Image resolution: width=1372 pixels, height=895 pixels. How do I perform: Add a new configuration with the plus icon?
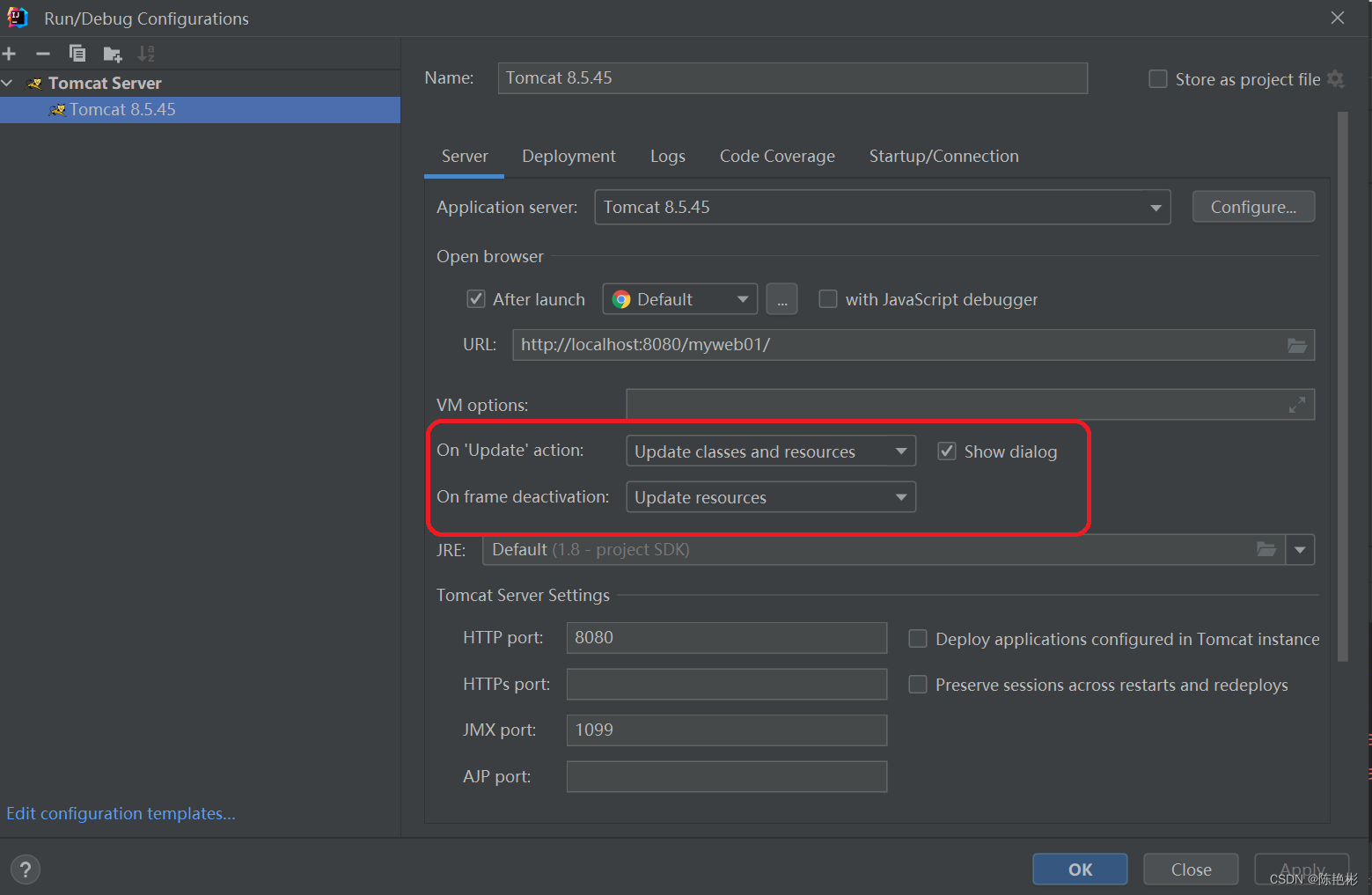10,54
